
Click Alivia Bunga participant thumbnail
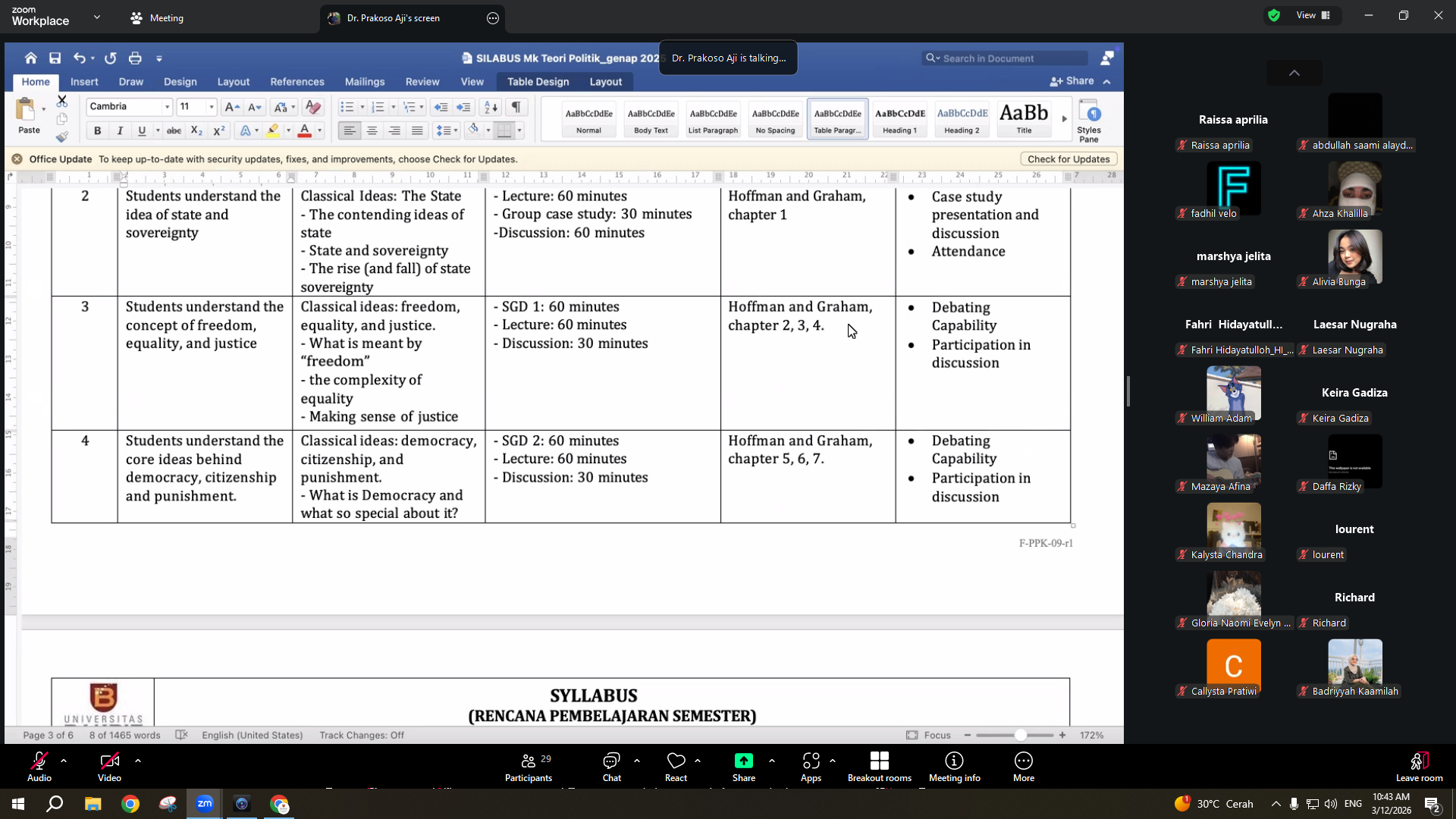(1354, 256)
